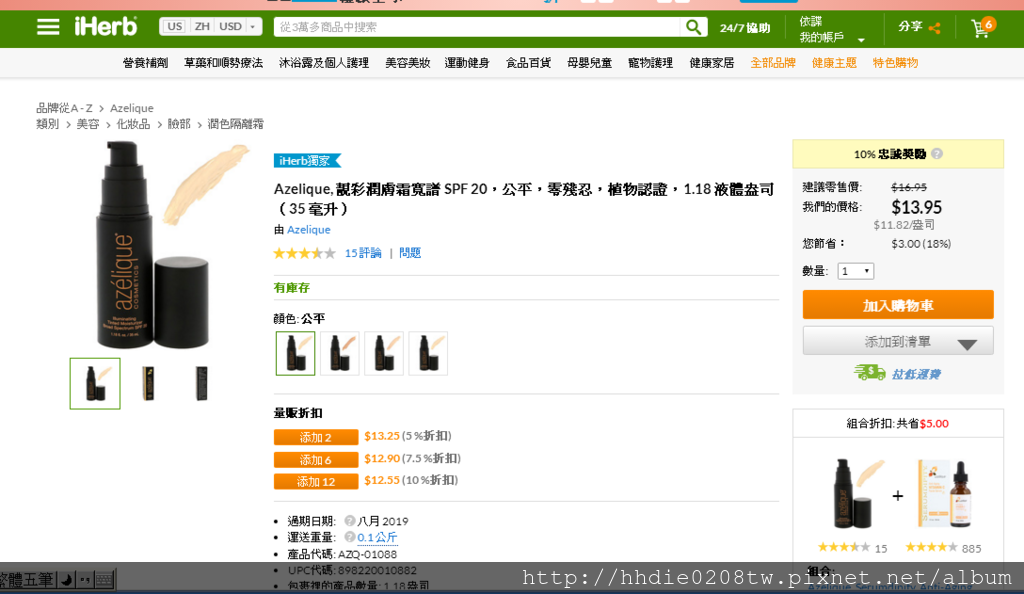Select the first product image thumbnail
This screenshot has width=1024, height=594.
pyautogui.click(x=95, y=383)
